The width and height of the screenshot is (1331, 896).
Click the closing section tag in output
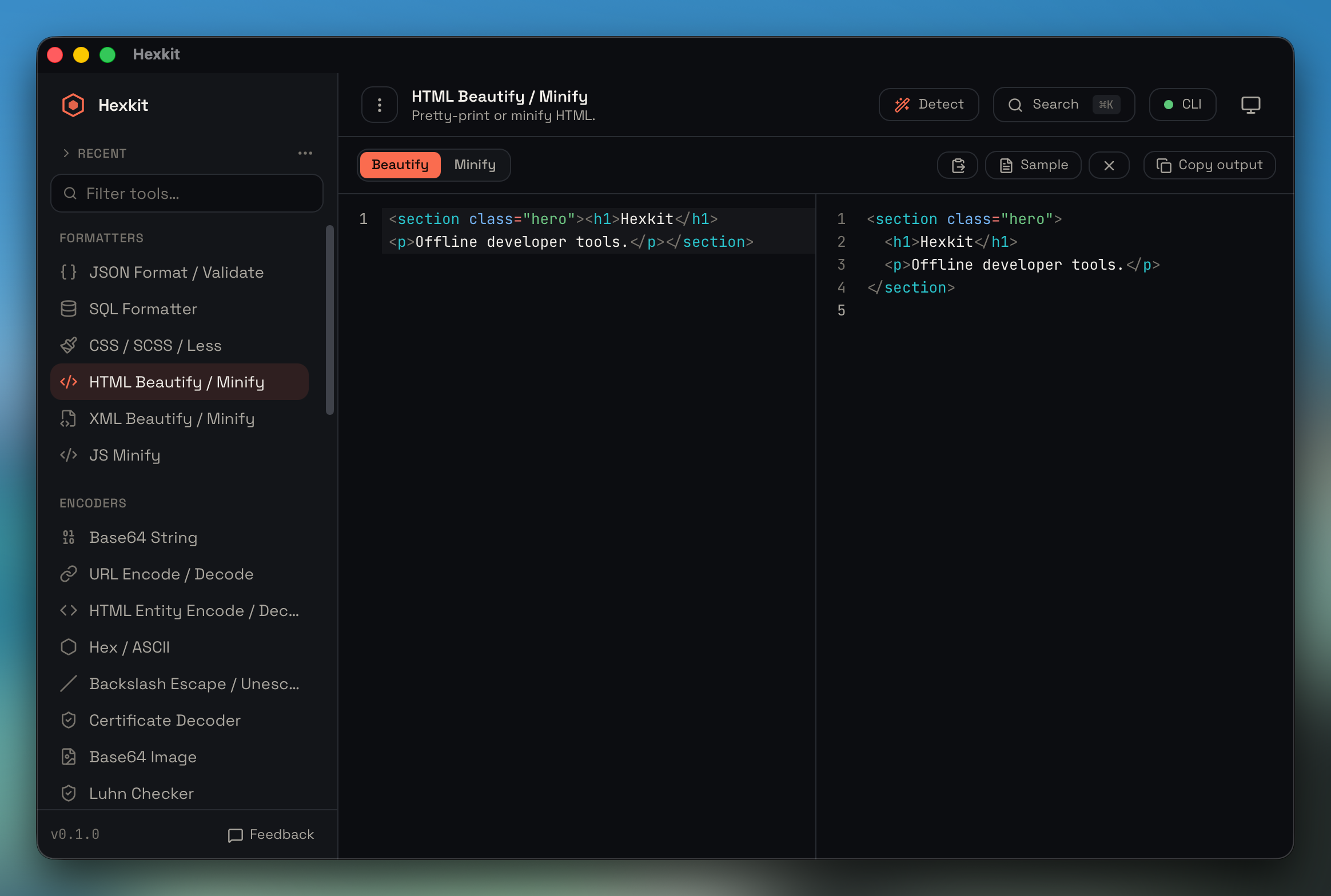point(911,288)
